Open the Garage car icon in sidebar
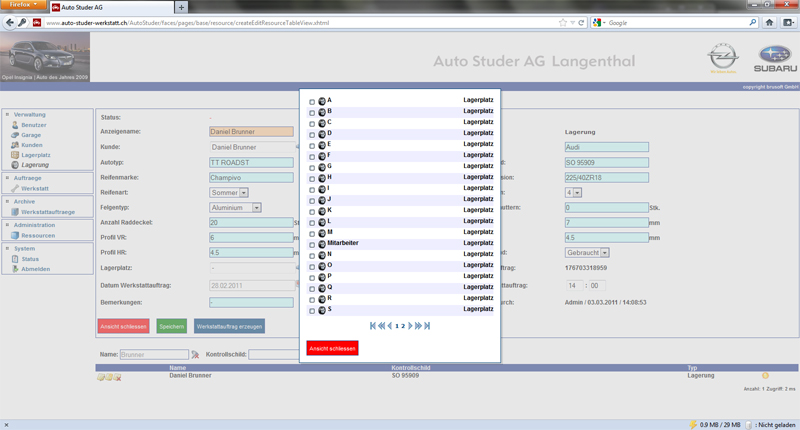800x430 pixels. pos(15,135)
